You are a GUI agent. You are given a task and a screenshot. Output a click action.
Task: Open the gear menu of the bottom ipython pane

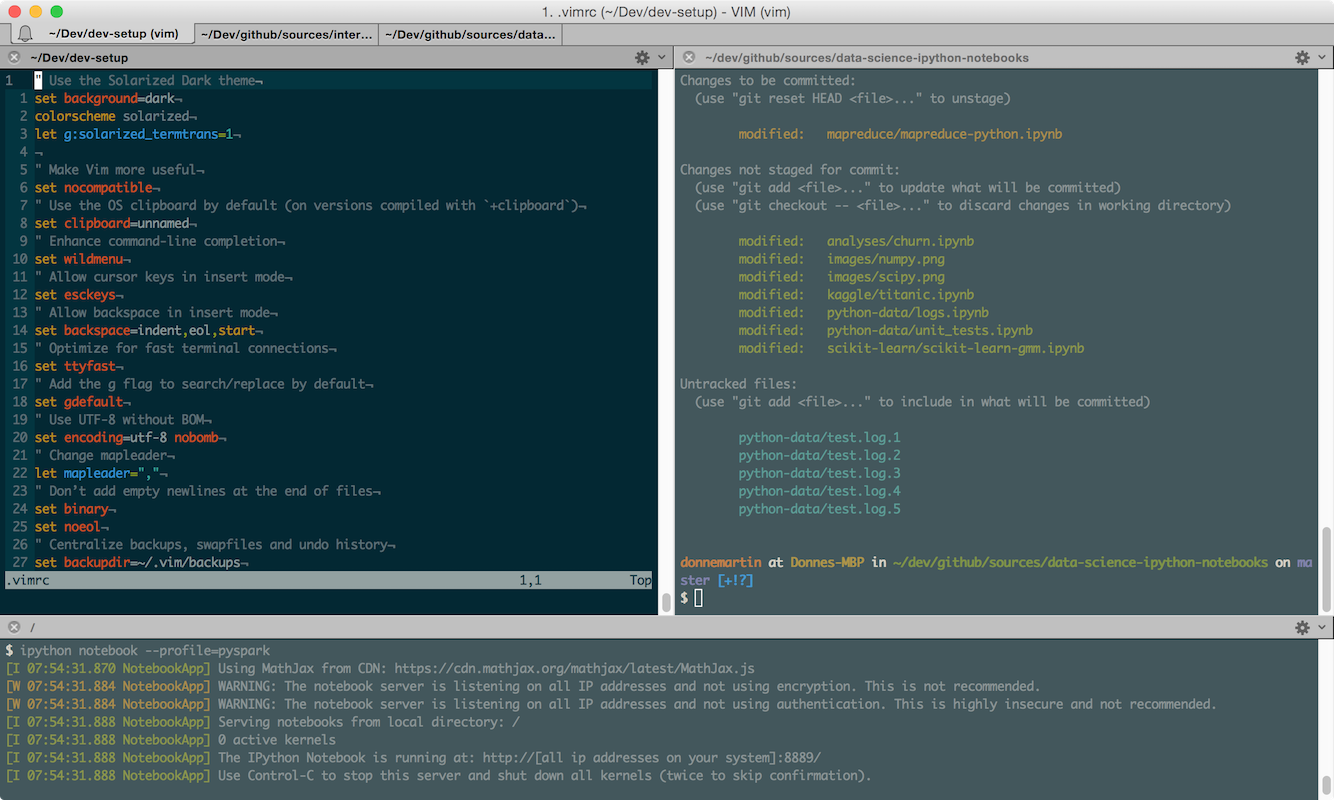tap(1302, 627)
